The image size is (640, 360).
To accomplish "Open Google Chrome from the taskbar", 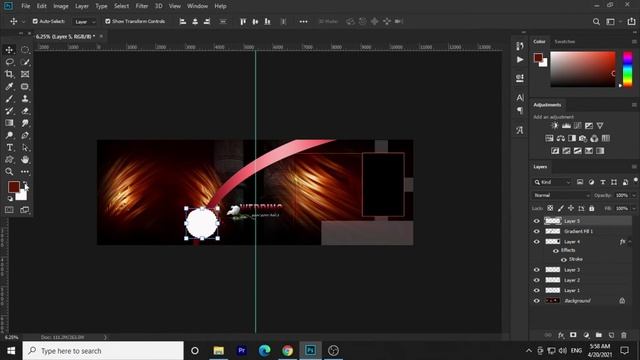I will pyautogui.click(x=287, y=351).
